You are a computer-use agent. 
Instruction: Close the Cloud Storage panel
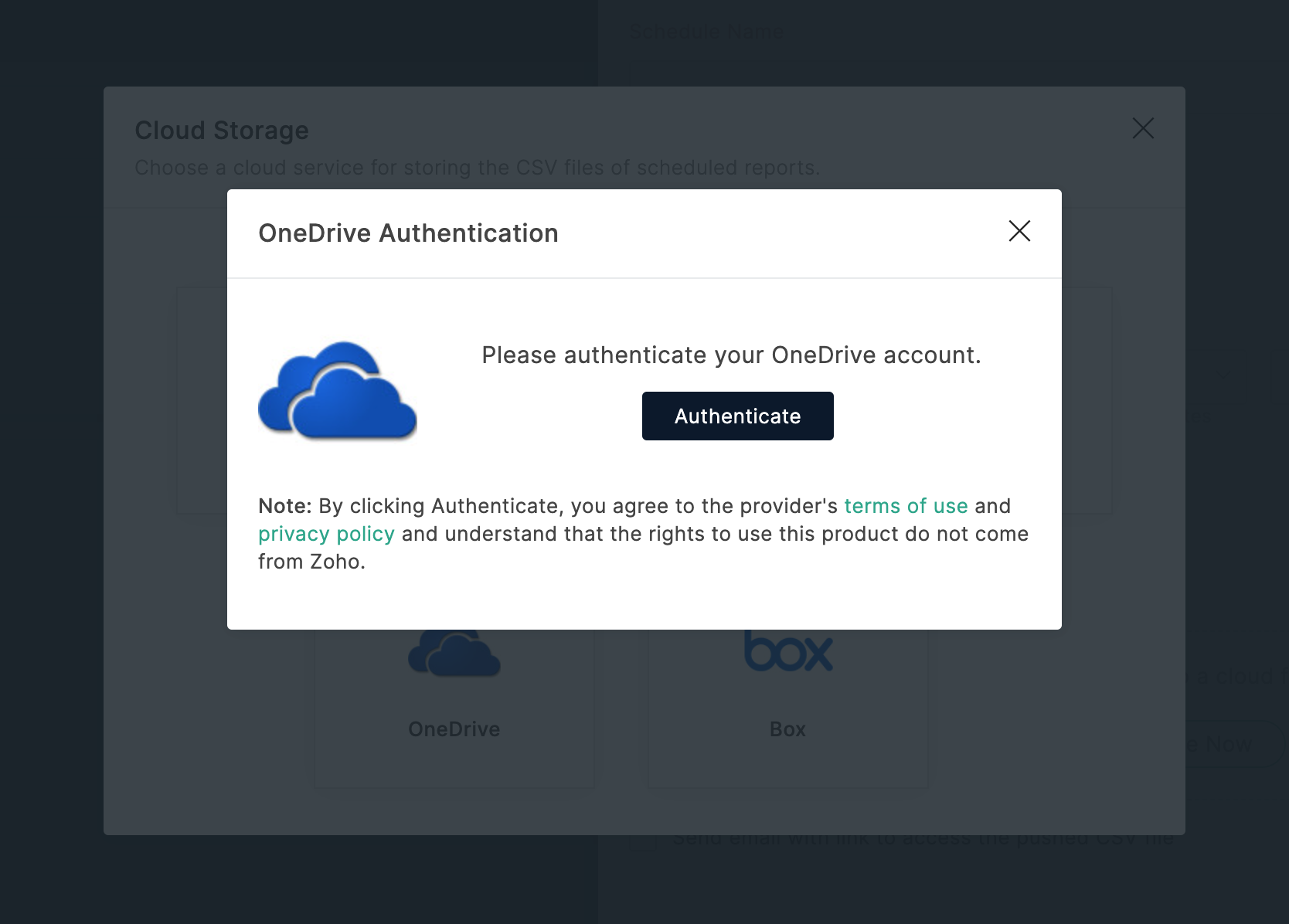[1143, 128]
